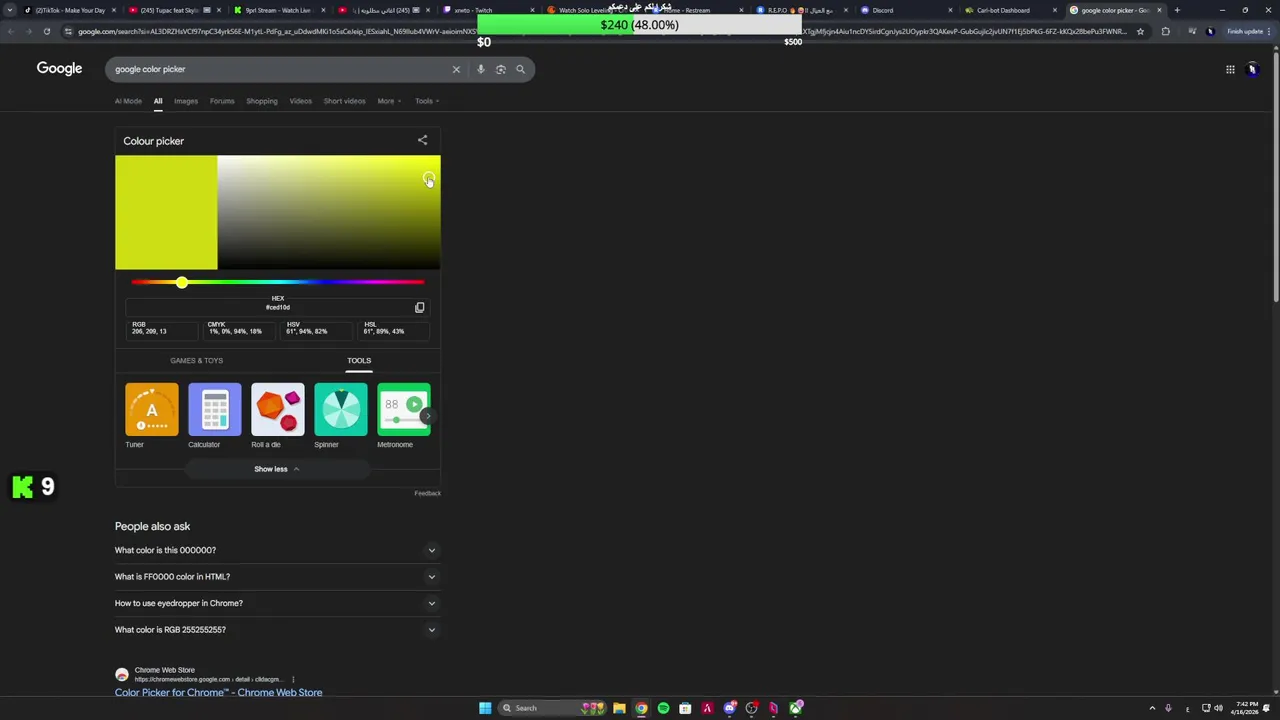Reload the page in Chrome
Image resolution: width=1280 pixels, height=720 pixels.
pos(47,31)
